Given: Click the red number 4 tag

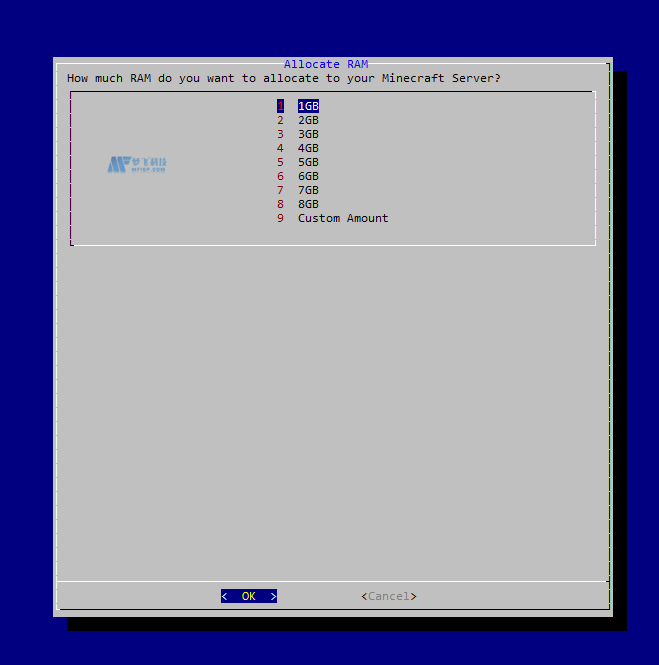Looking at the screenshot, I should click(x=281, y=148).
